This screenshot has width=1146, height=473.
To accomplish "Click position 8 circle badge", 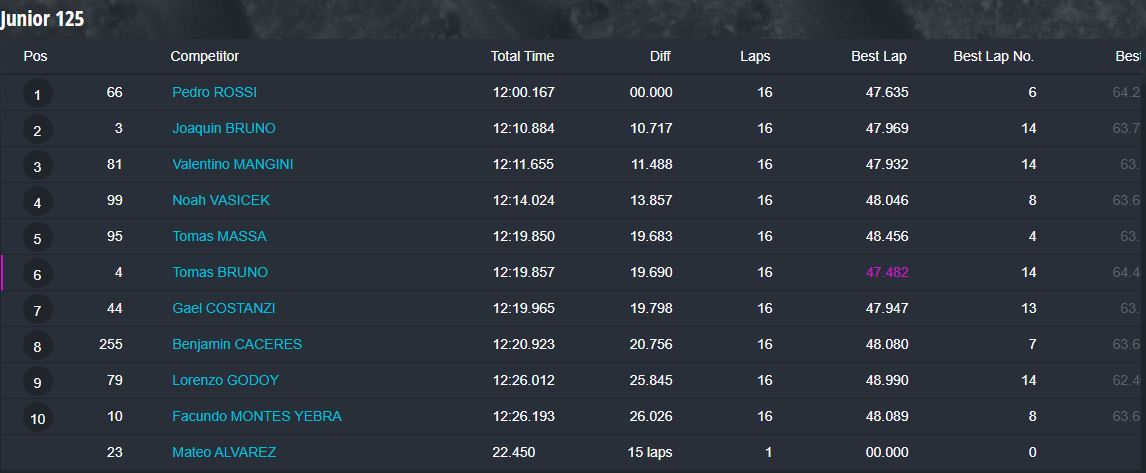I will [37, 347].
